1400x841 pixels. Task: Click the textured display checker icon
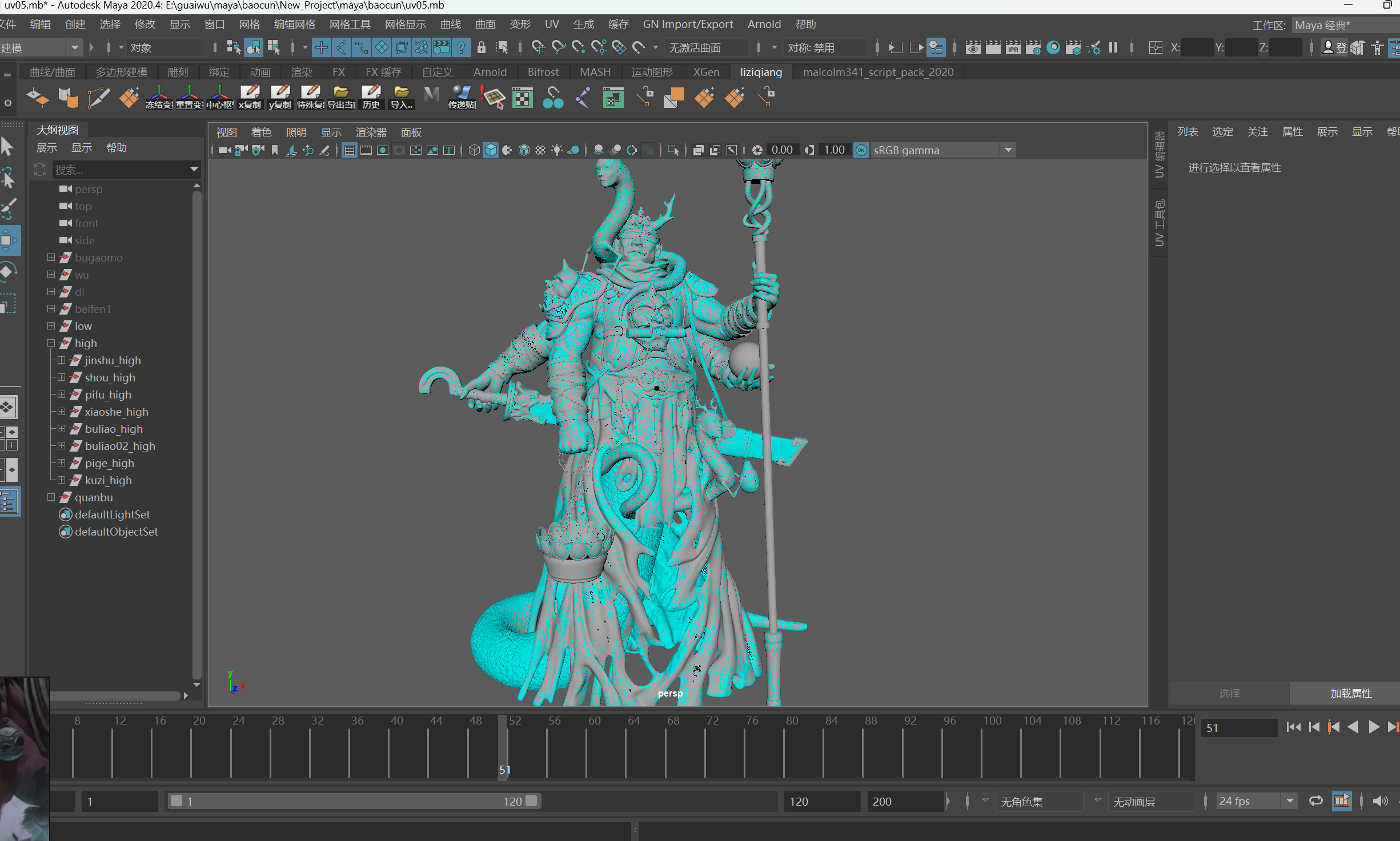pyautogui.click(x=540, y=150)
